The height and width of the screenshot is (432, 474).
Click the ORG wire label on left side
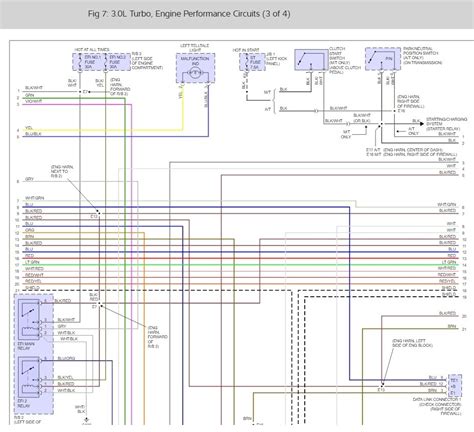coord(30,230)
